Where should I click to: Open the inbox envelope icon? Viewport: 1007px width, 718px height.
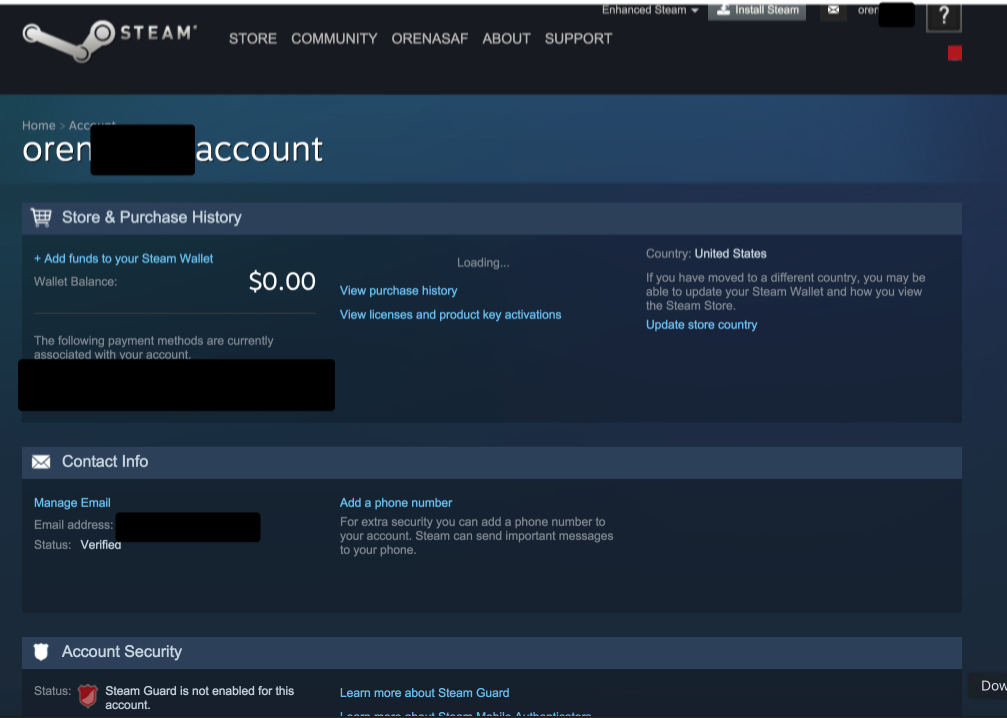coord(833,10)
